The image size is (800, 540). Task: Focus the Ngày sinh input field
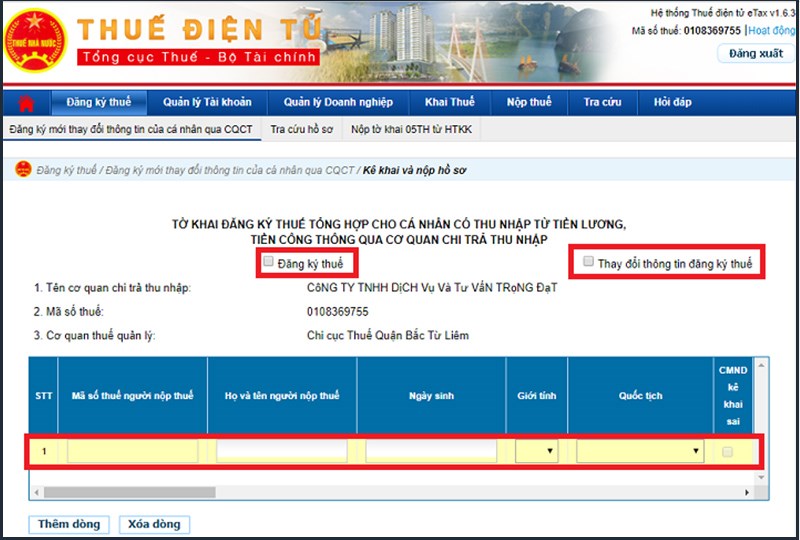pyautogui.click(x=431, y=451)
